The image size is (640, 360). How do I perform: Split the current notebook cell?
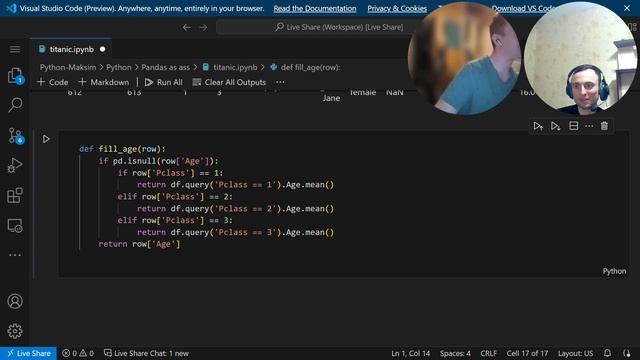coord(573,126)
